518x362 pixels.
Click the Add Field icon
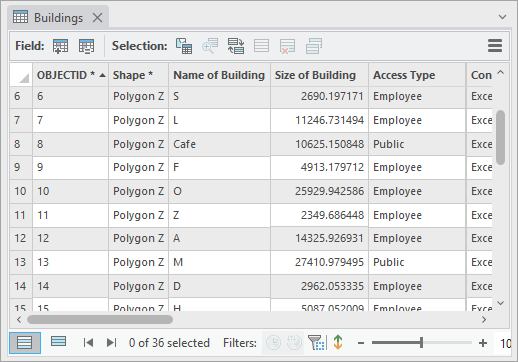coord(60,46)
